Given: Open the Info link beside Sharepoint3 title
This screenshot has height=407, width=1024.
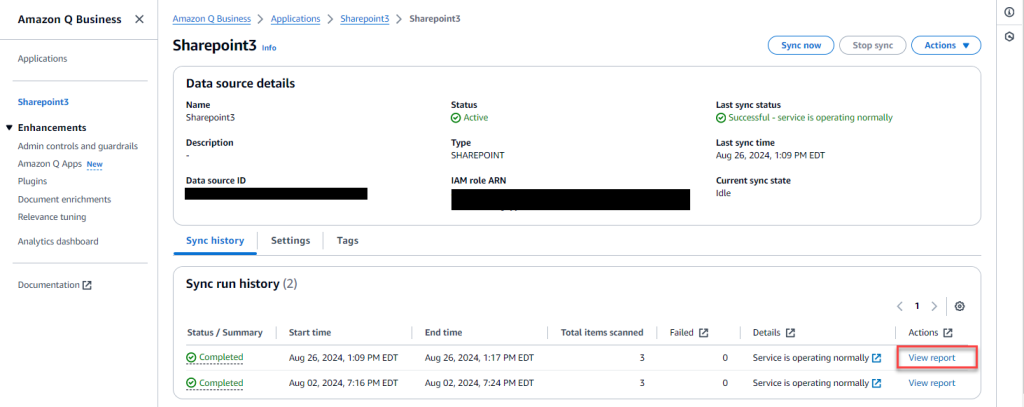Looking at the screenshot, I should 269,48.
